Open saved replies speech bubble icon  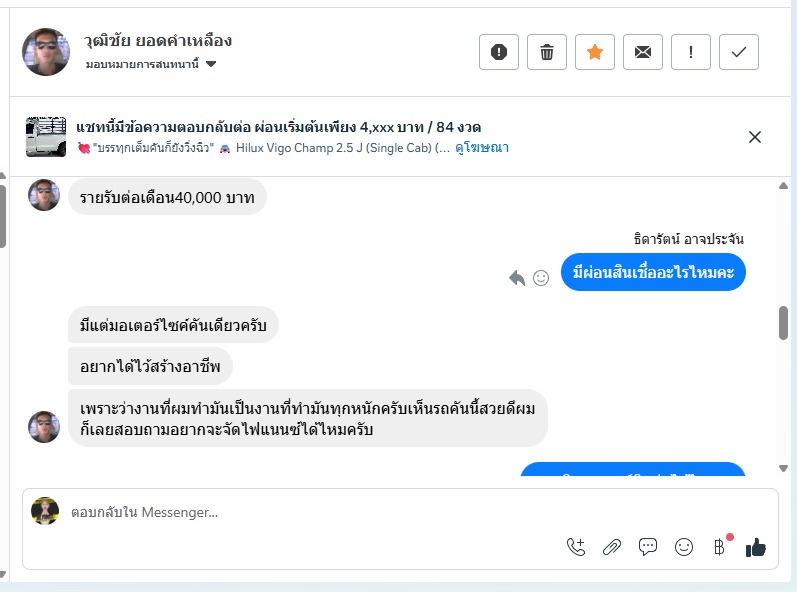[x=648, y=547]
